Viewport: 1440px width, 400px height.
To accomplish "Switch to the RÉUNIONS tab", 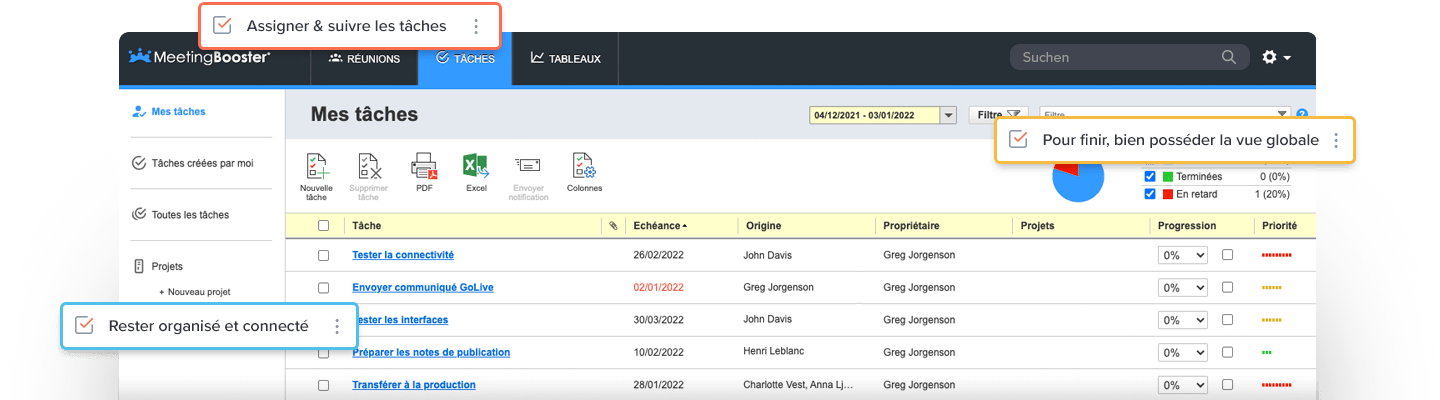I will pos(364,59).
